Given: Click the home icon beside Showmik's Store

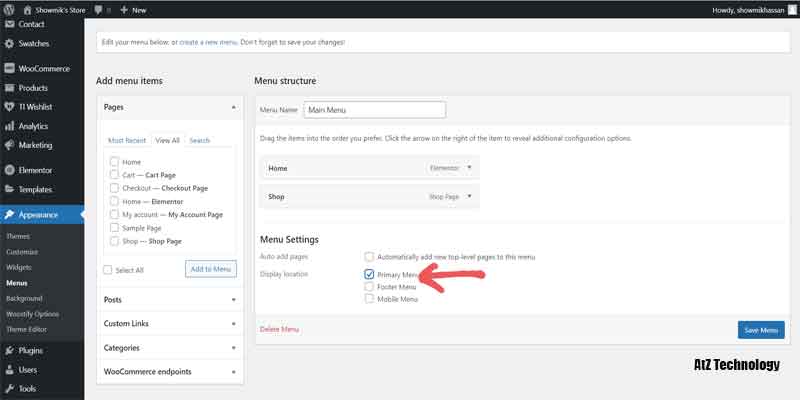Looking at the screenshot, I should [x=27, y=9].
